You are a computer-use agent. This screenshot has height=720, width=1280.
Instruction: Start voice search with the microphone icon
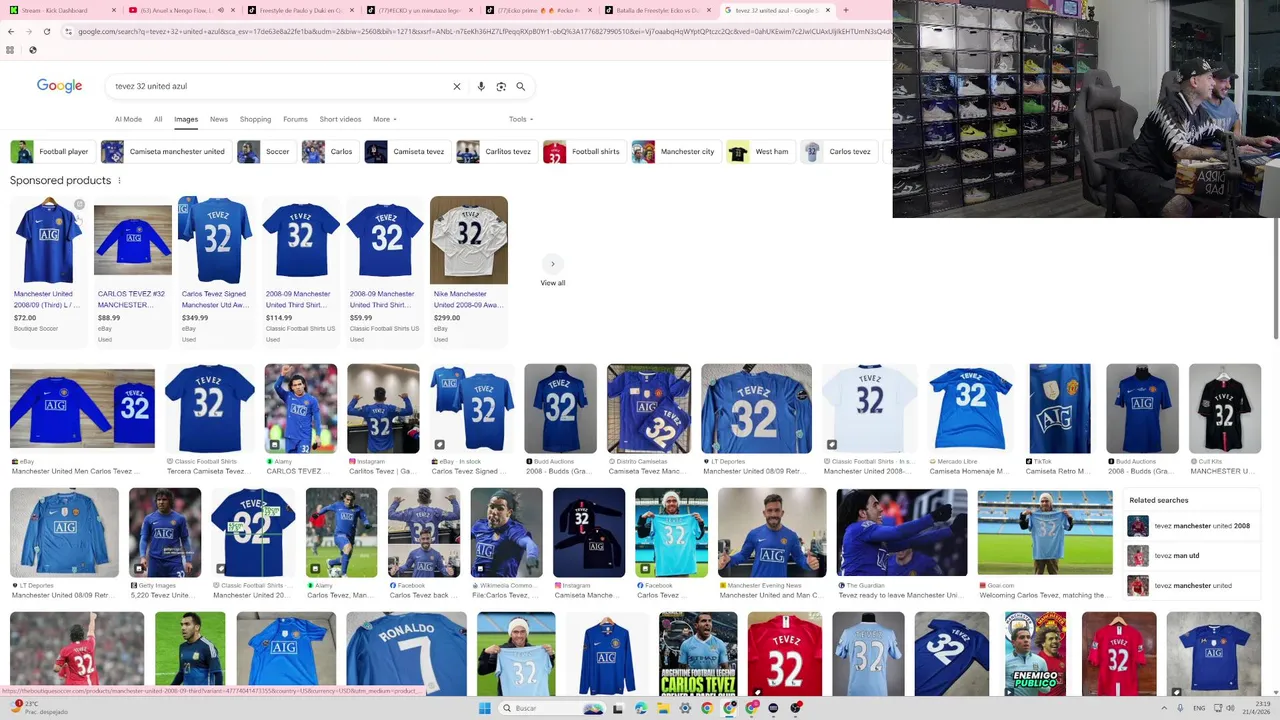point(481,86)
